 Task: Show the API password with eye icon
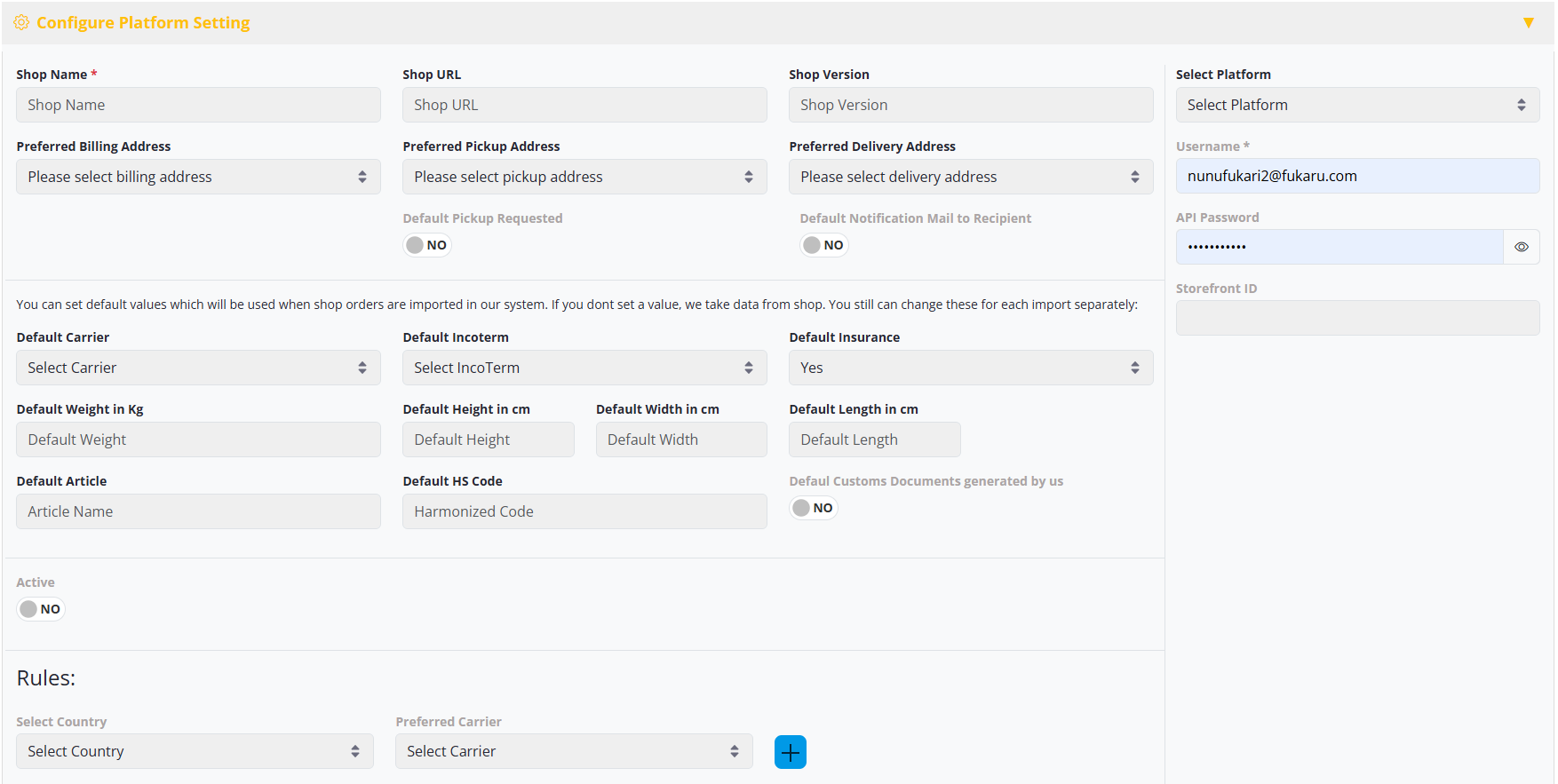1522,247
